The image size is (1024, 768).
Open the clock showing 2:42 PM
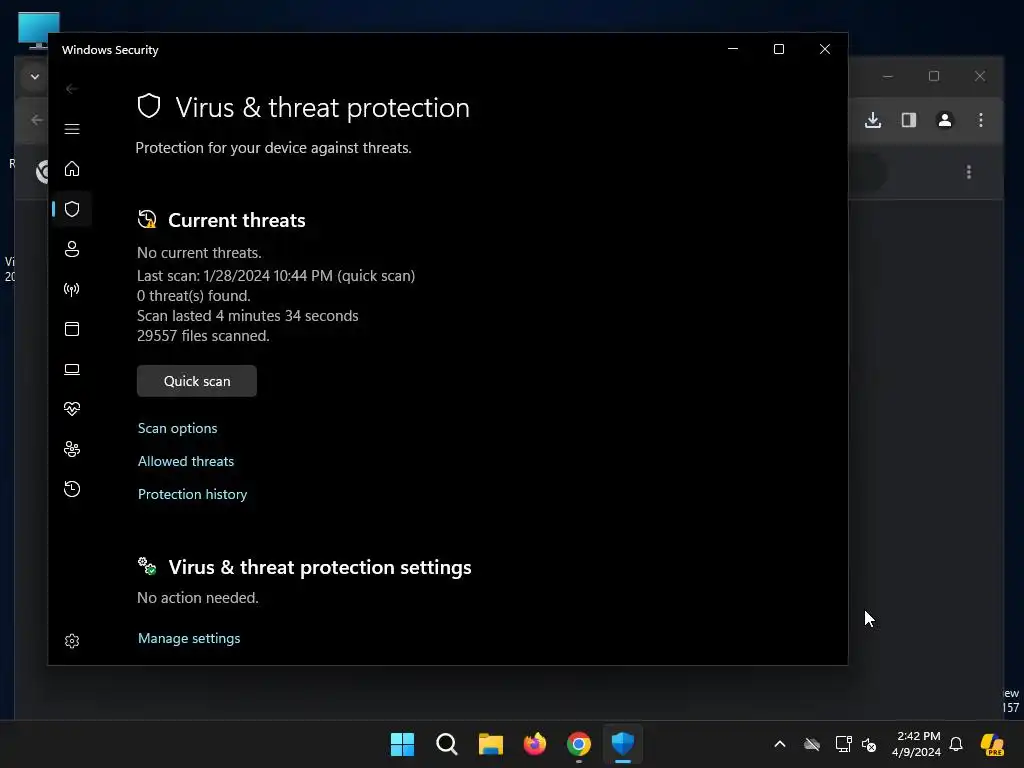pos(916,744)
